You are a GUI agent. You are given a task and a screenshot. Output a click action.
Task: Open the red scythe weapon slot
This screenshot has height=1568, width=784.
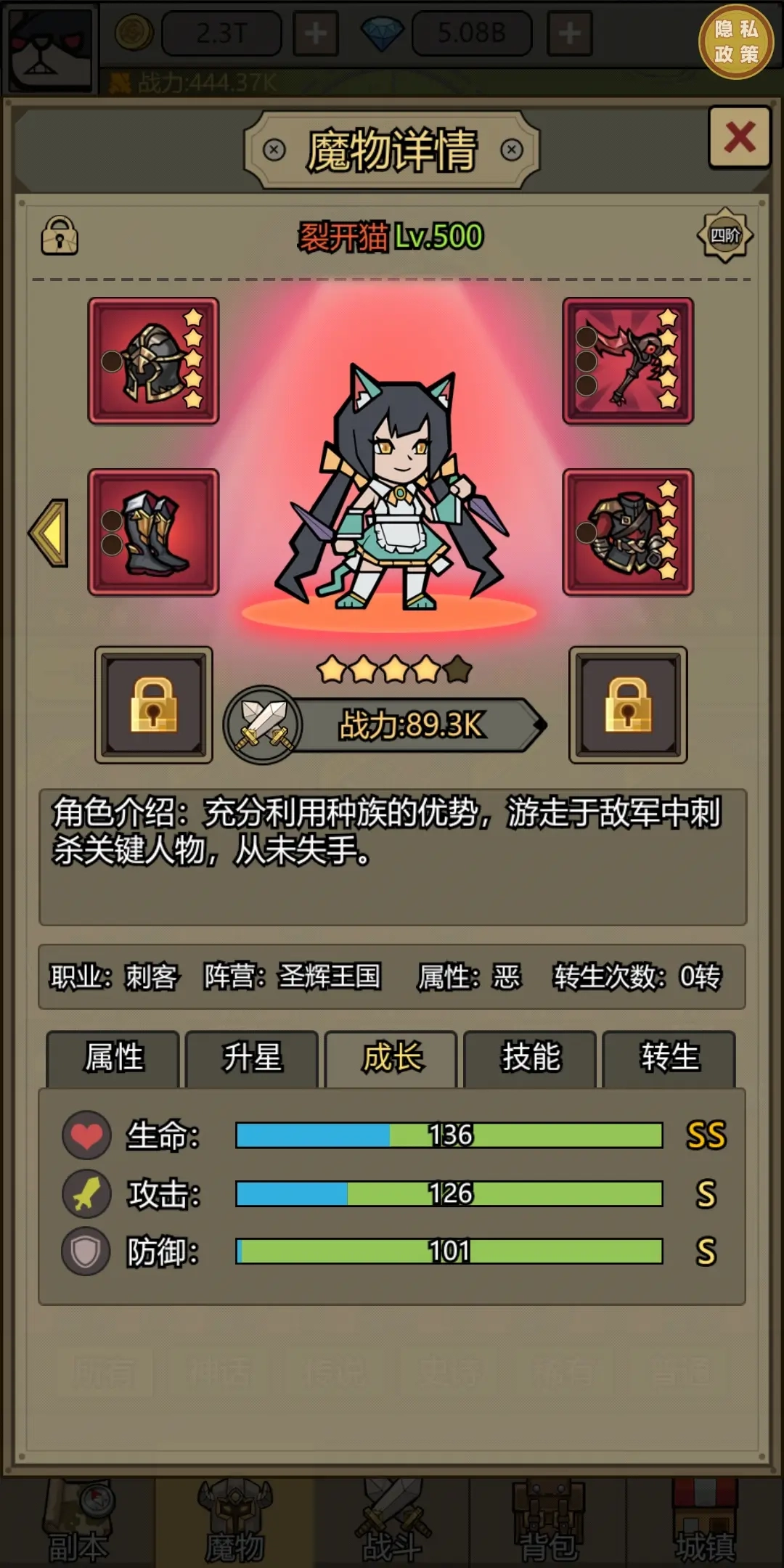coord(628,361)
